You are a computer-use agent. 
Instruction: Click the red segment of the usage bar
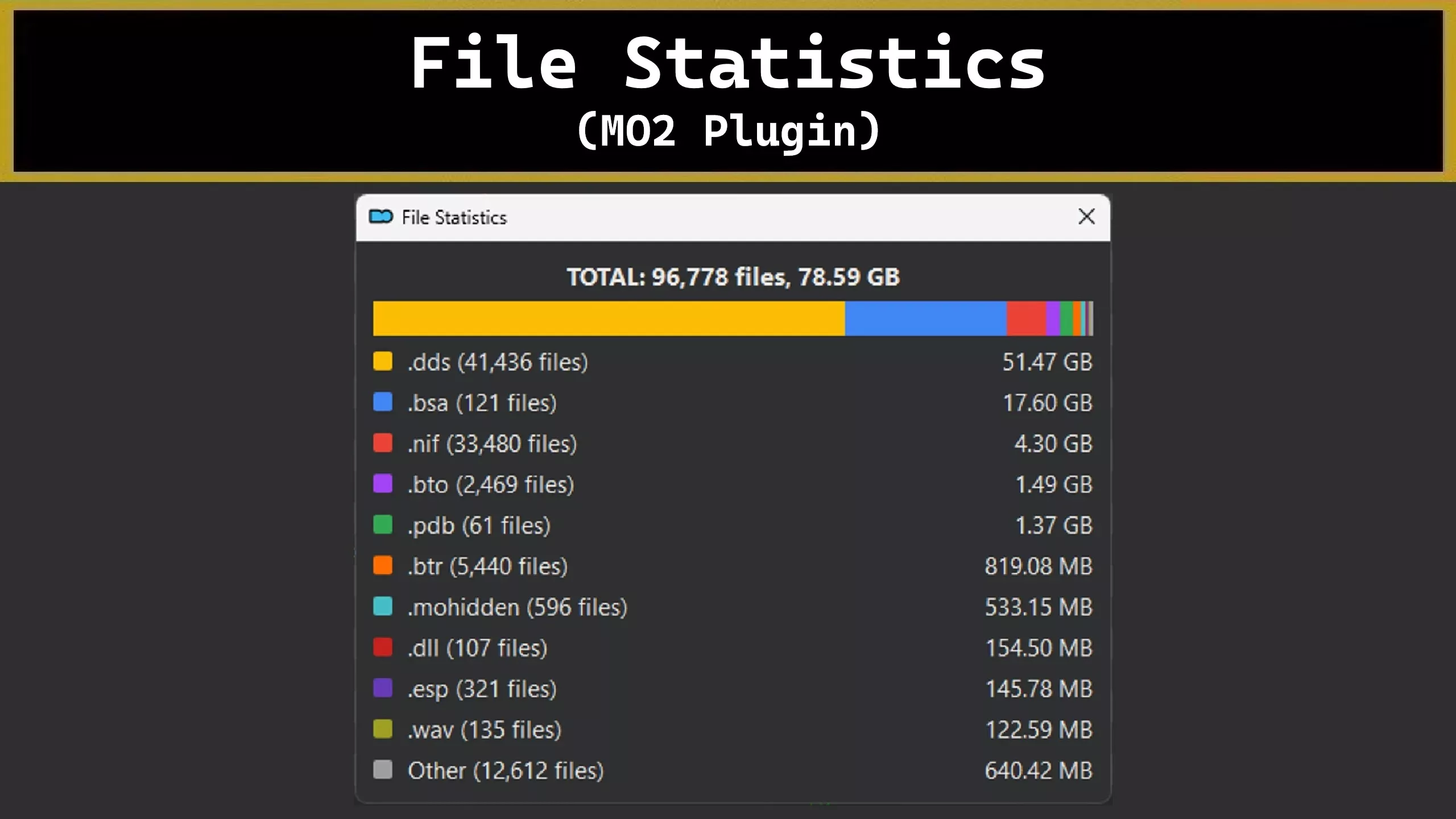[x=1027, y=318]
